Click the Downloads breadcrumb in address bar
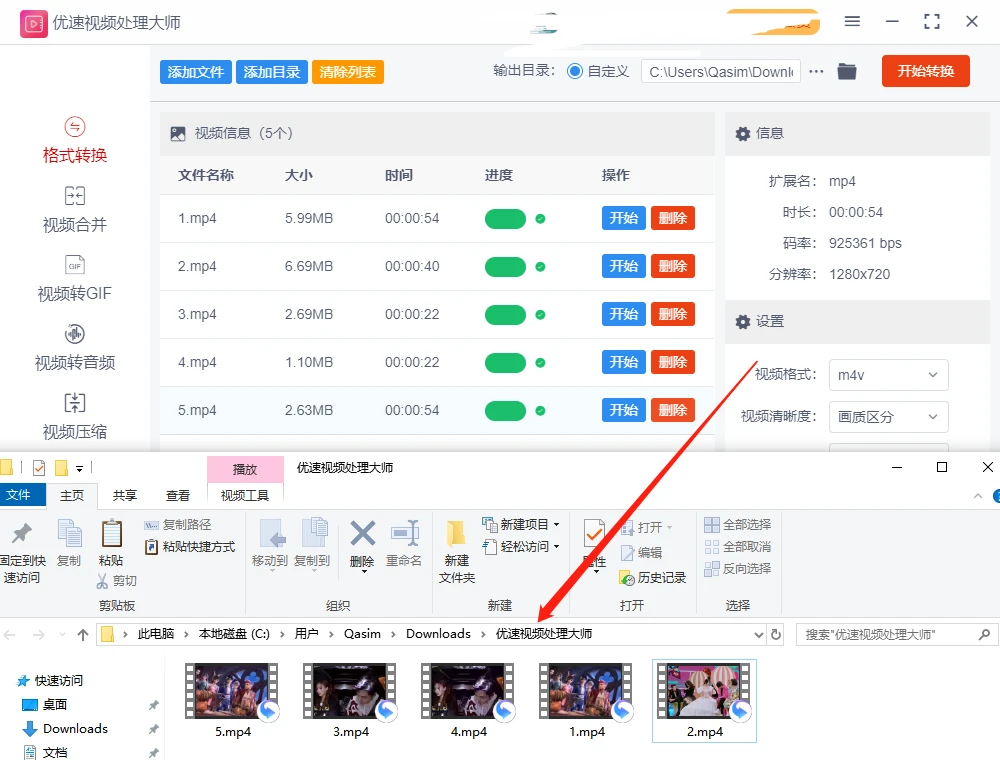 438,634
